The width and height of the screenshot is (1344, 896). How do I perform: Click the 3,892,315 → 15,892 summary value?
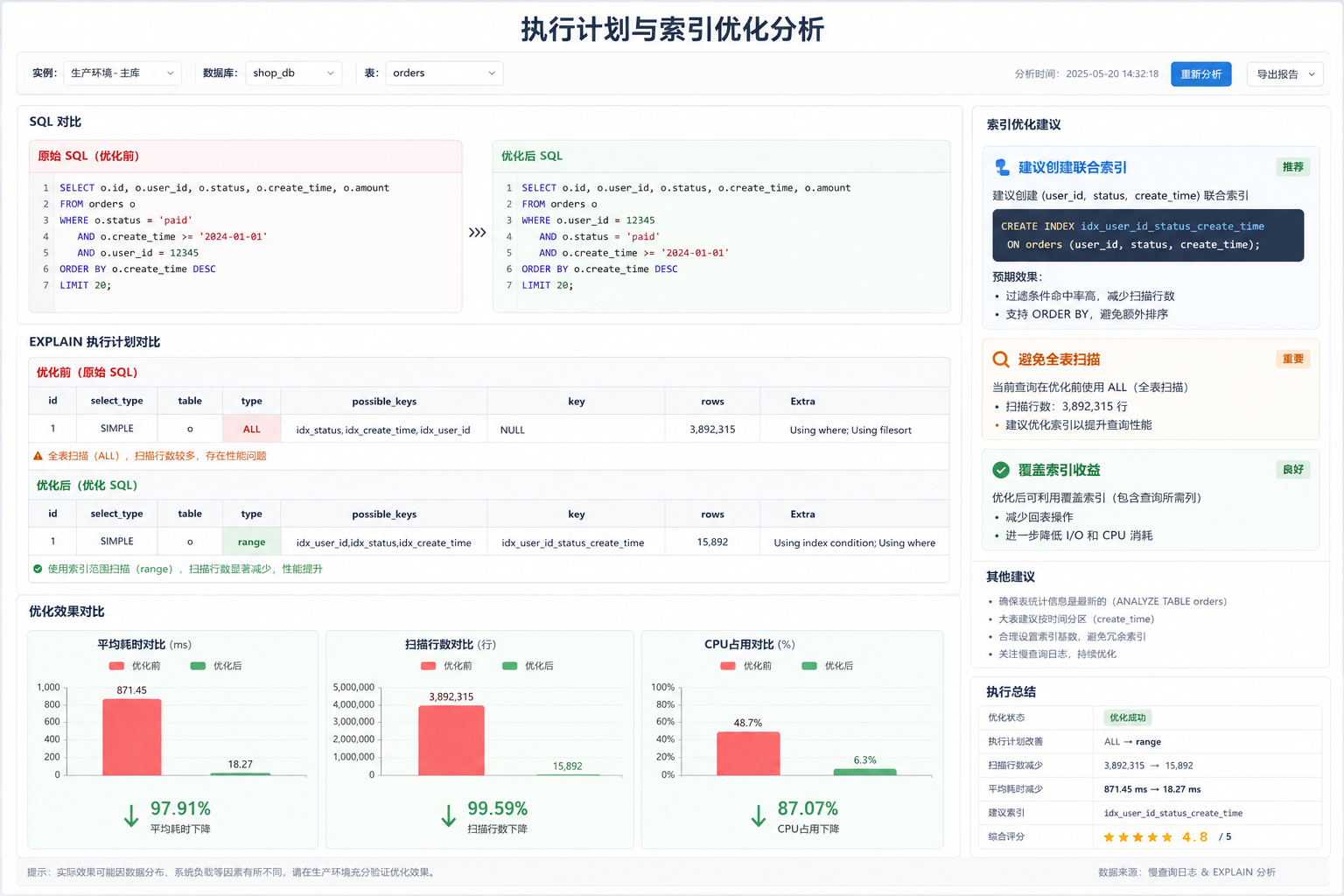point(1149,765)
